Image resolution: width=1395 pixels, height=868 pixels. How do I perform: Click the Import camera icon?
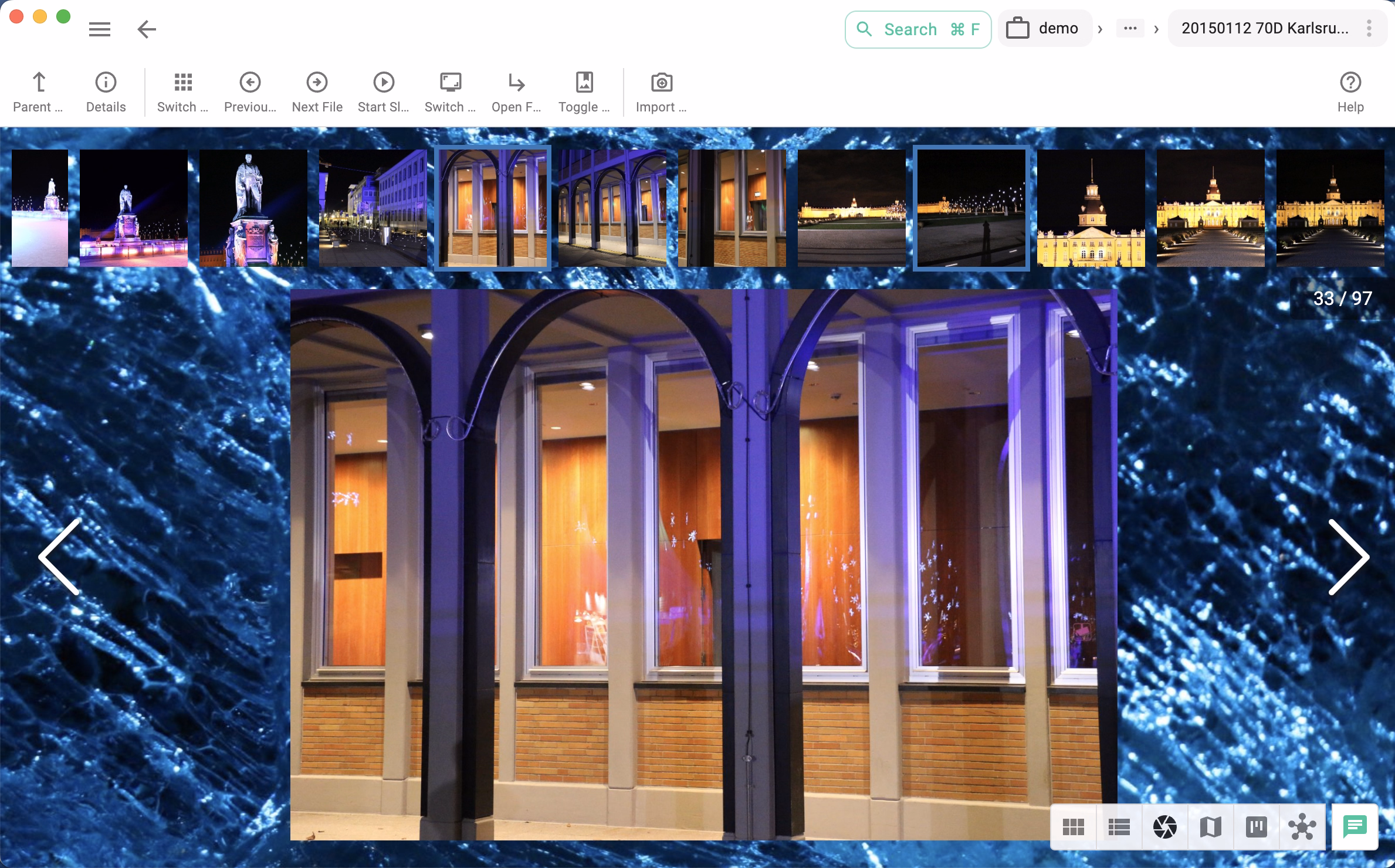pyautogui.click(x=661, y=91)
